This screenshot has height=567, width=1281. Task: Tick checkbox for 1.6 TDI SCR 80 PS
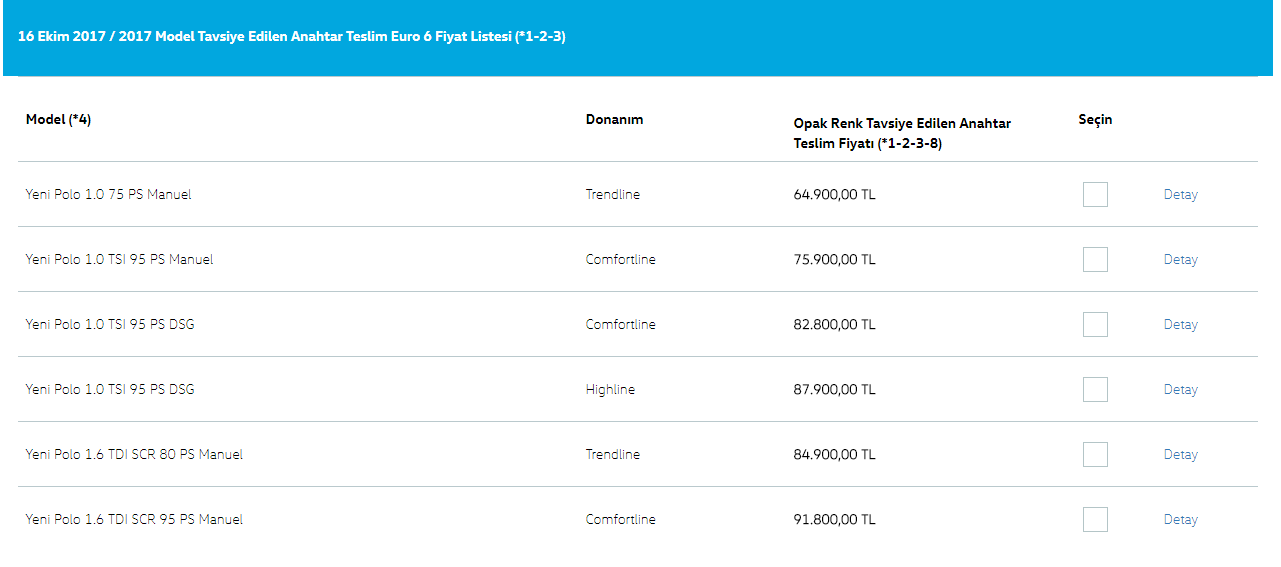point(1095,454)
